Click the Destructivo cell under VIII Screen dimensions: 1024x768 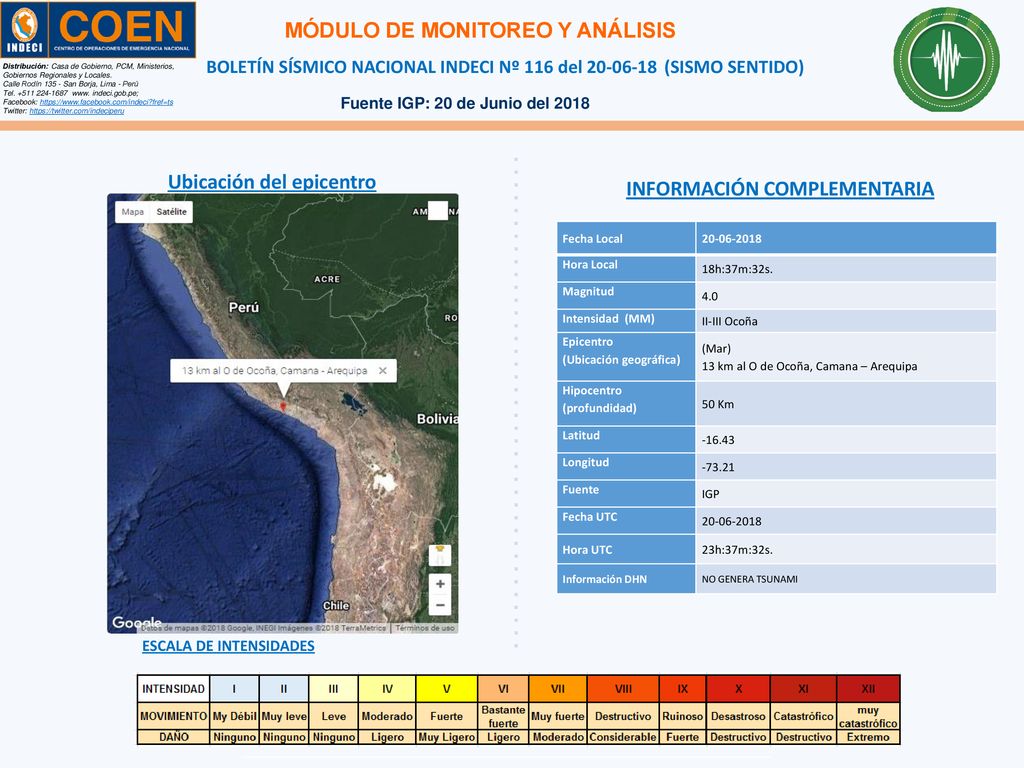[x=623, y=716]
